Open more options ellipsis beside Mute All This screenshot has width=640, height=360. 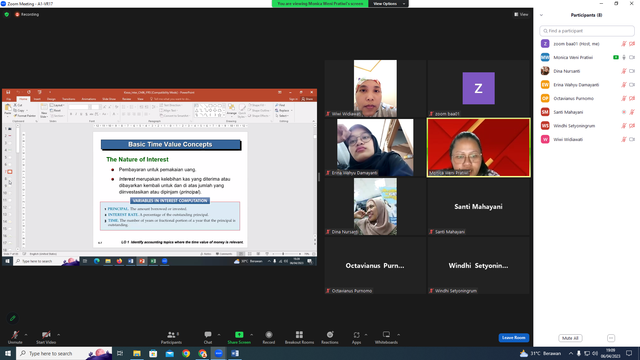pos(611,338)
